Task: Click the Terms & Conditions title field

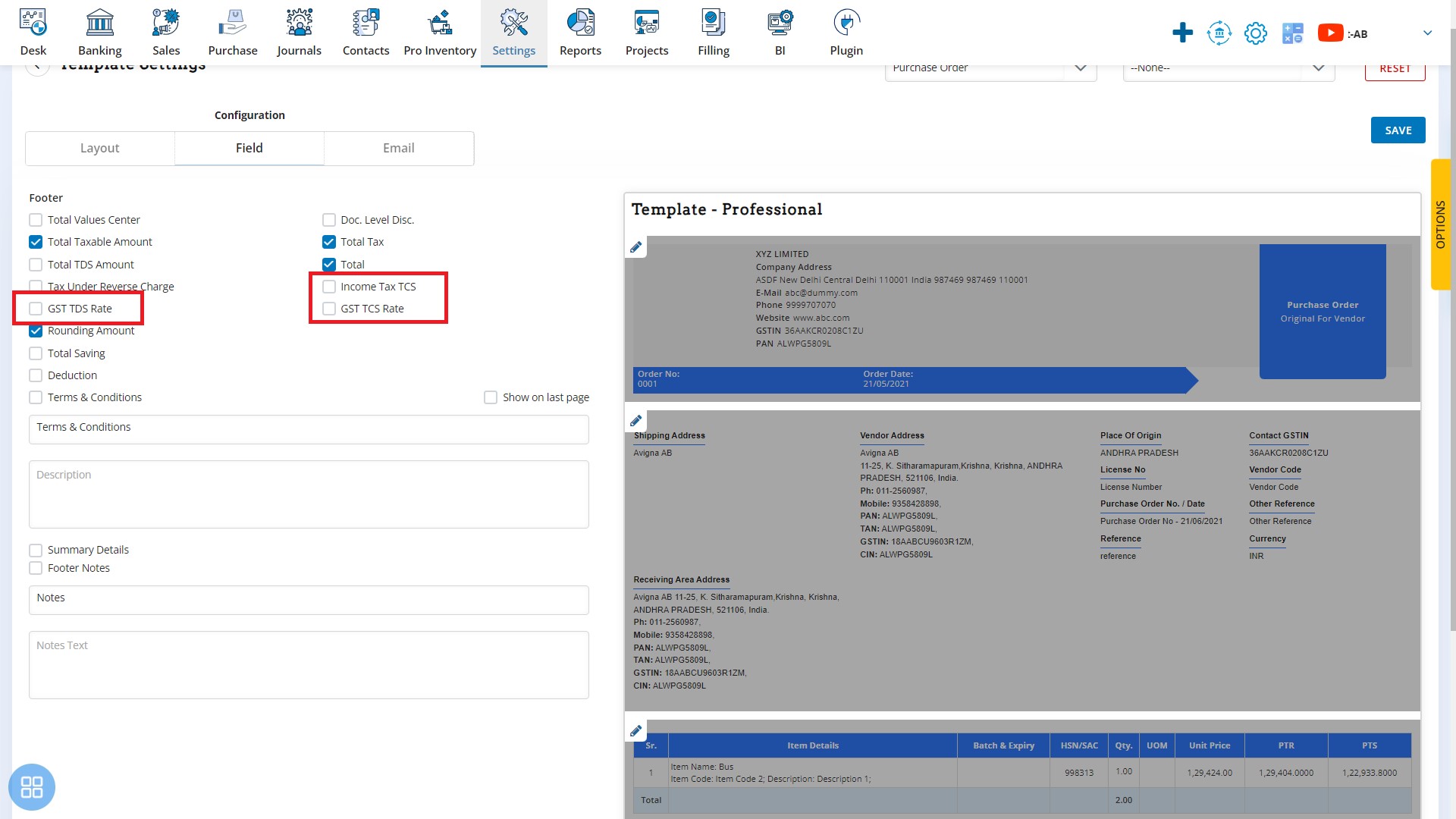Action: [309, 429]
